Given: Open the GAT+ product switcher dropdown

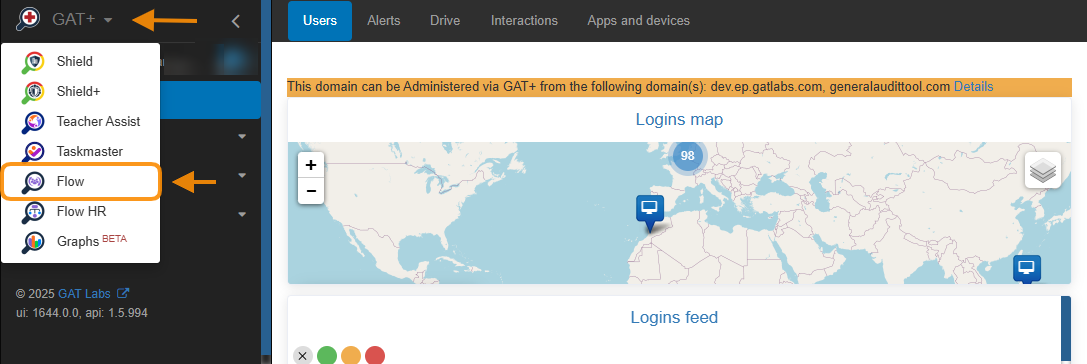Looking at the screenshot, I should coord(82,20).
